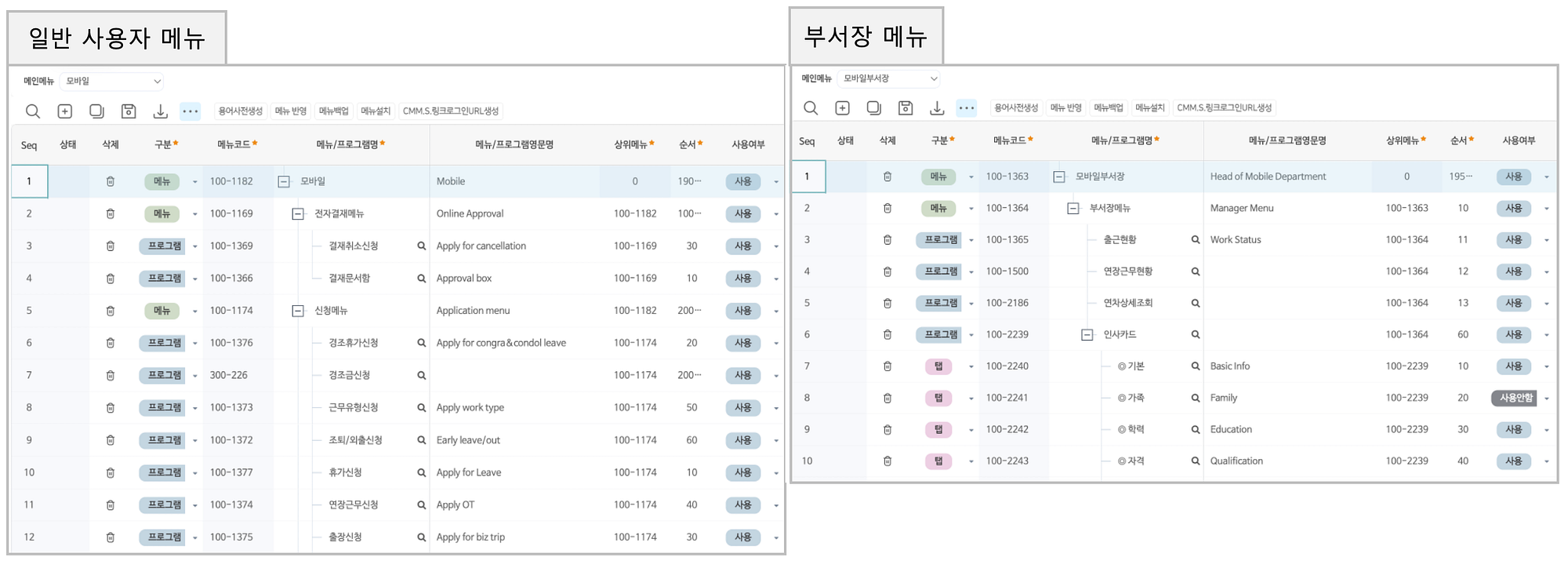1568x561 pixels.
Task: Toggle 사용 status for row 100-2243
Action: [x=1514, y=461]
